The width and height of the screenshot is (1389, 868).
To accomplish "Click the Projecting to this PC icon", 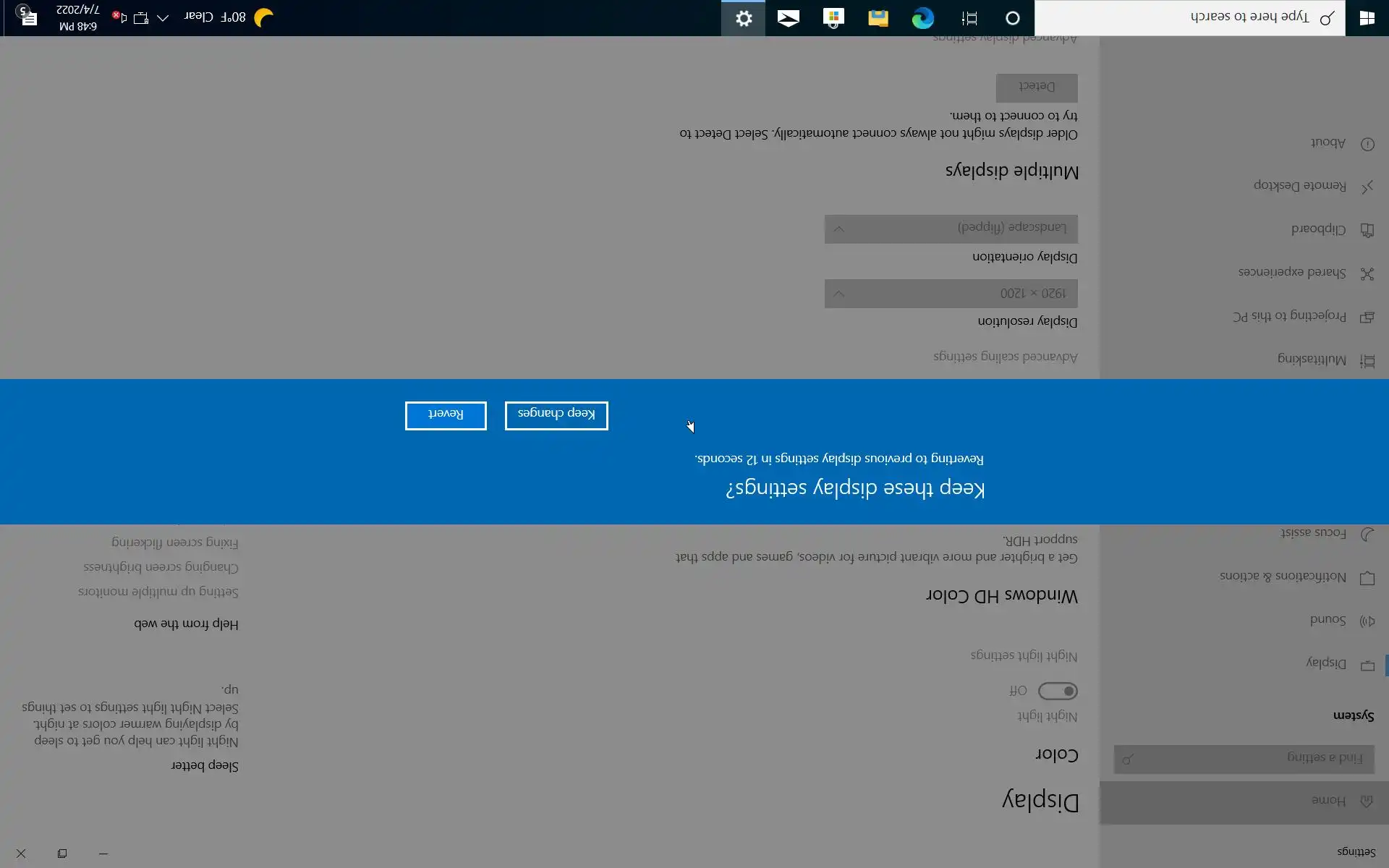I will pyautogui.click(x=1367, y=317).
